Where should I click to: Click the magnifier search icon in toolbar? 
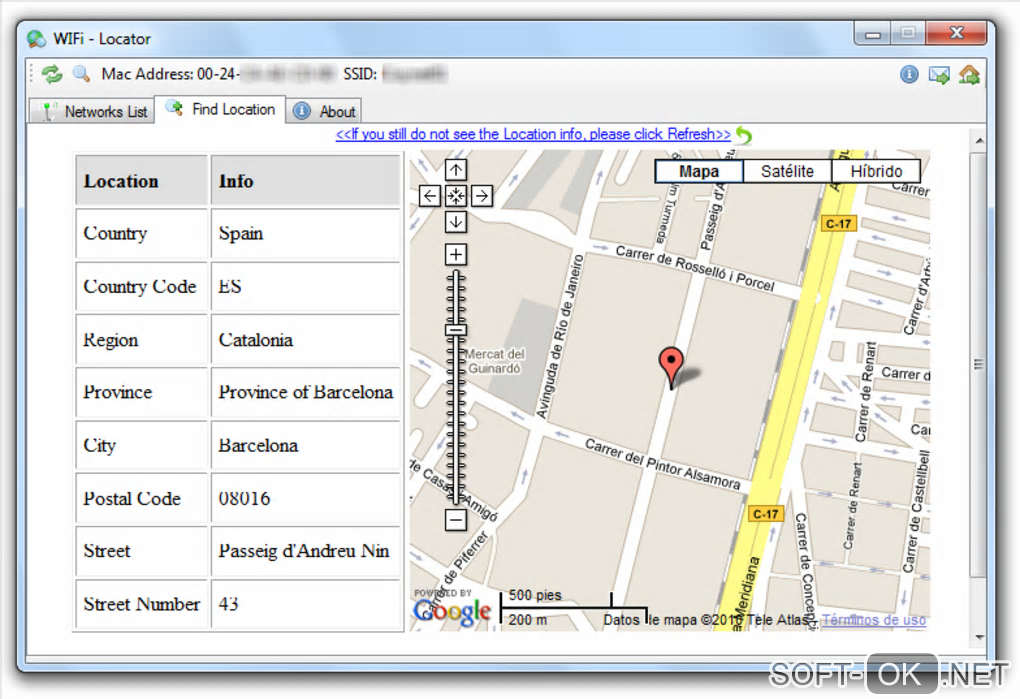(x=81, y=73)
